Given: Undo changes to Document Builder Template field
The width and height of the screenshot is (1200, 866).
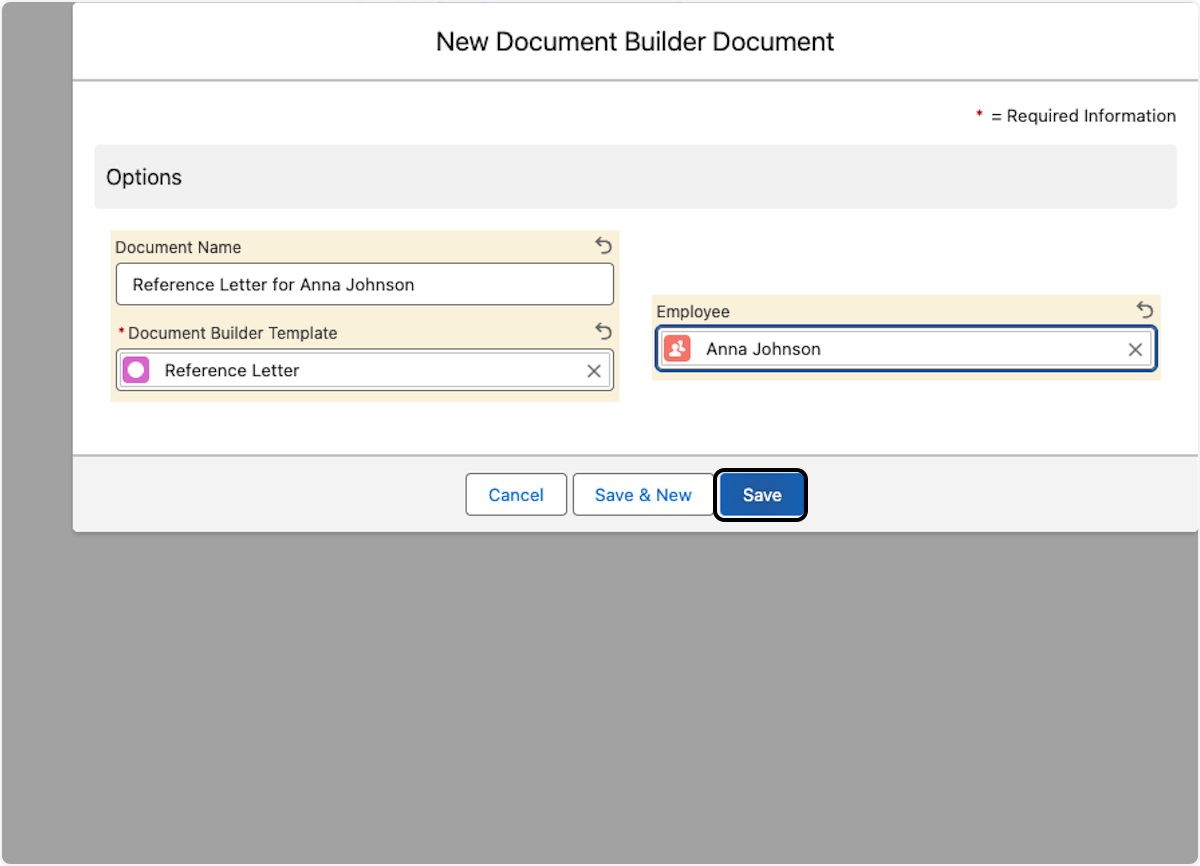Looking at the screenshot, I should 603,331.
